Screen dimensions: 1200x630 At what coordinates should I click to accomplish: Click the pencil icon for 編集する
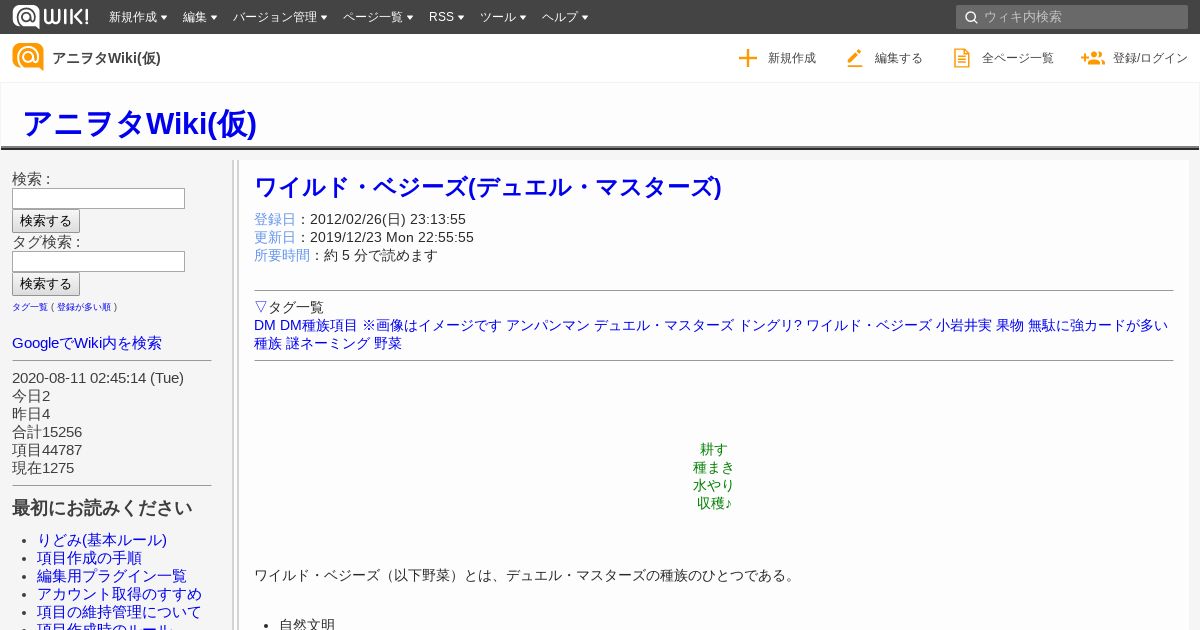(854, 58)
